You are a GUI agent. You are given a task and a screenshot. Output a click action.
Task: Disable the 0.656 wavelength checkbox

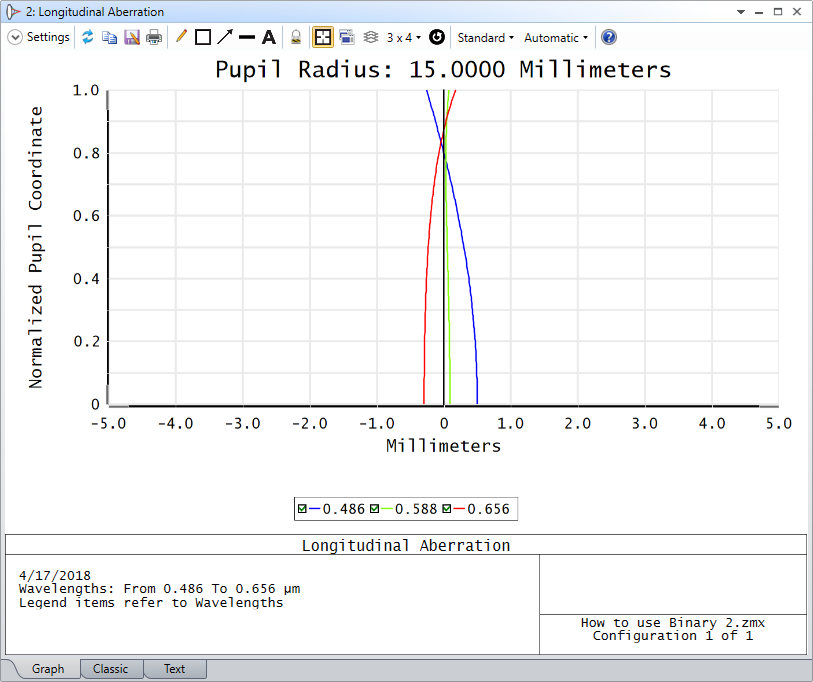point(447,509)
